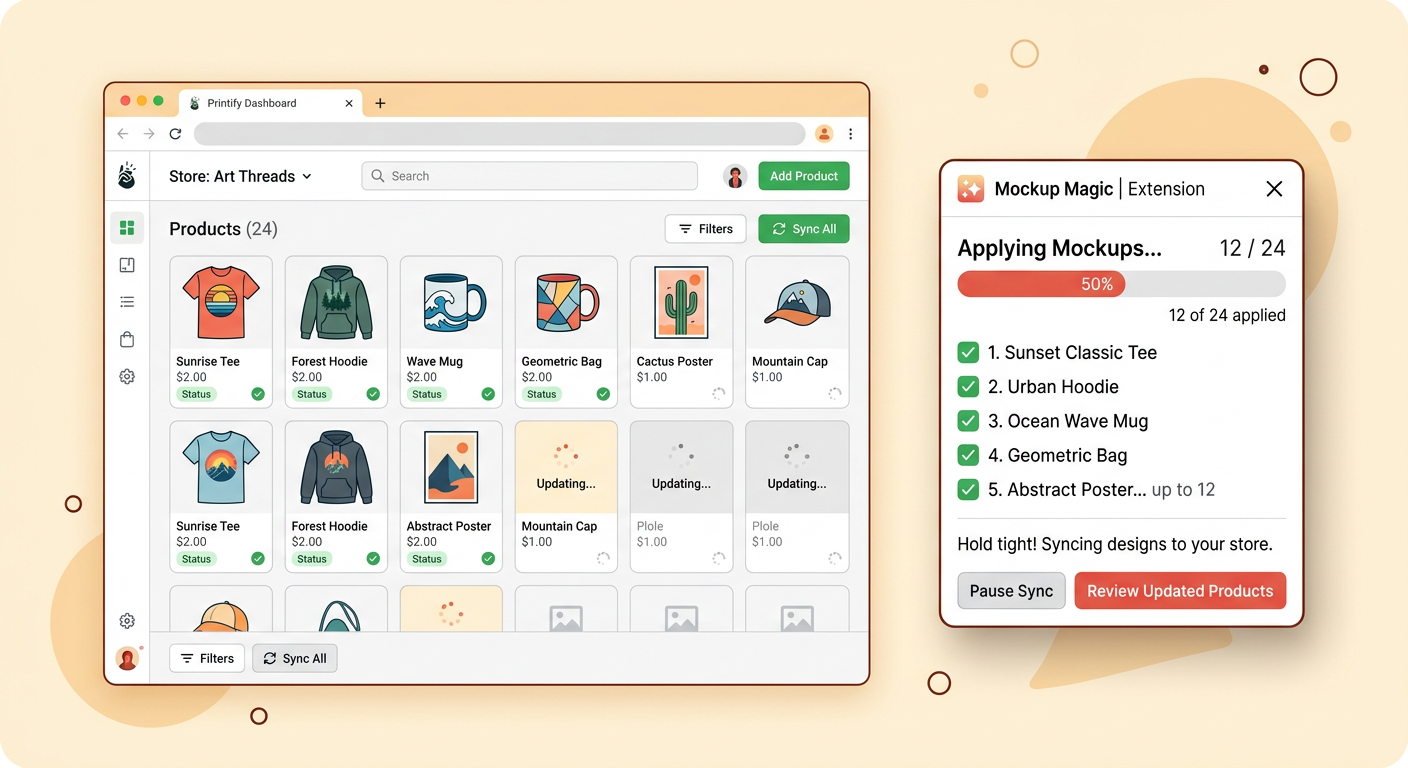Open the browser three-dot menu
The image size is (1408, 768).
click(x=851, y=134)
